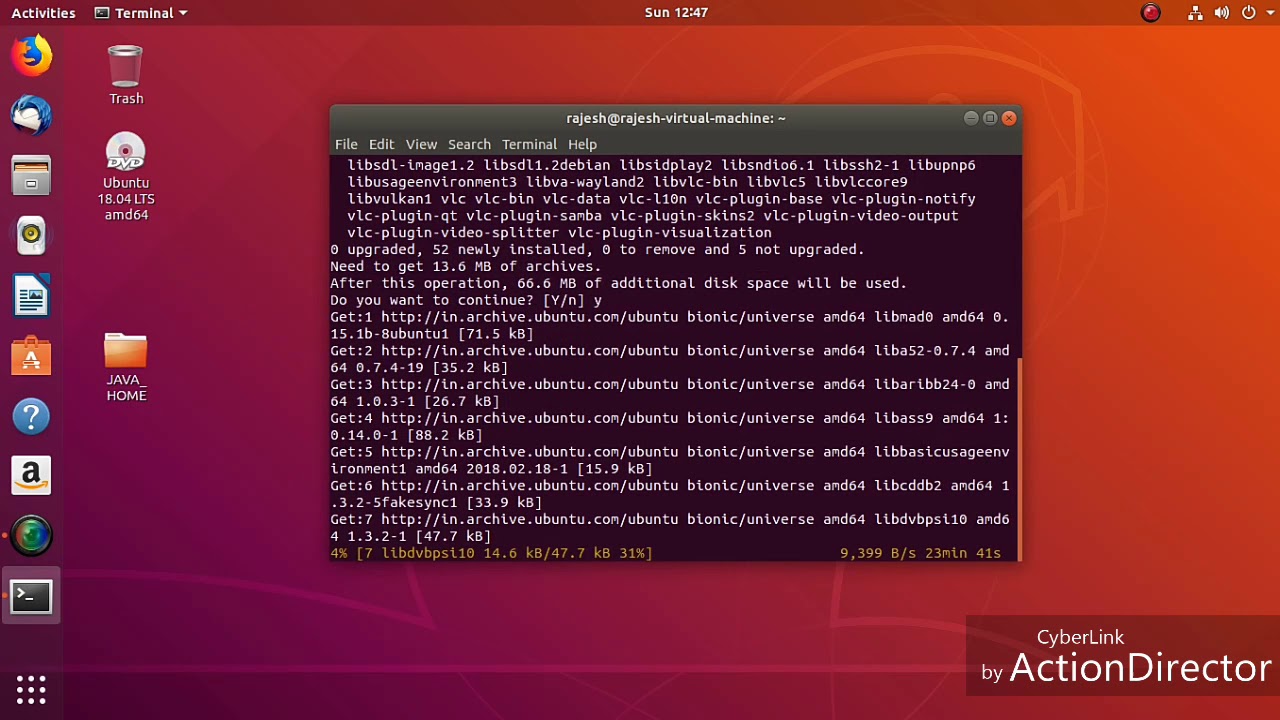Viewport: 1280px width, 720px height.
Task: Click the volume icon in top bar
Action: [1221, 13]
